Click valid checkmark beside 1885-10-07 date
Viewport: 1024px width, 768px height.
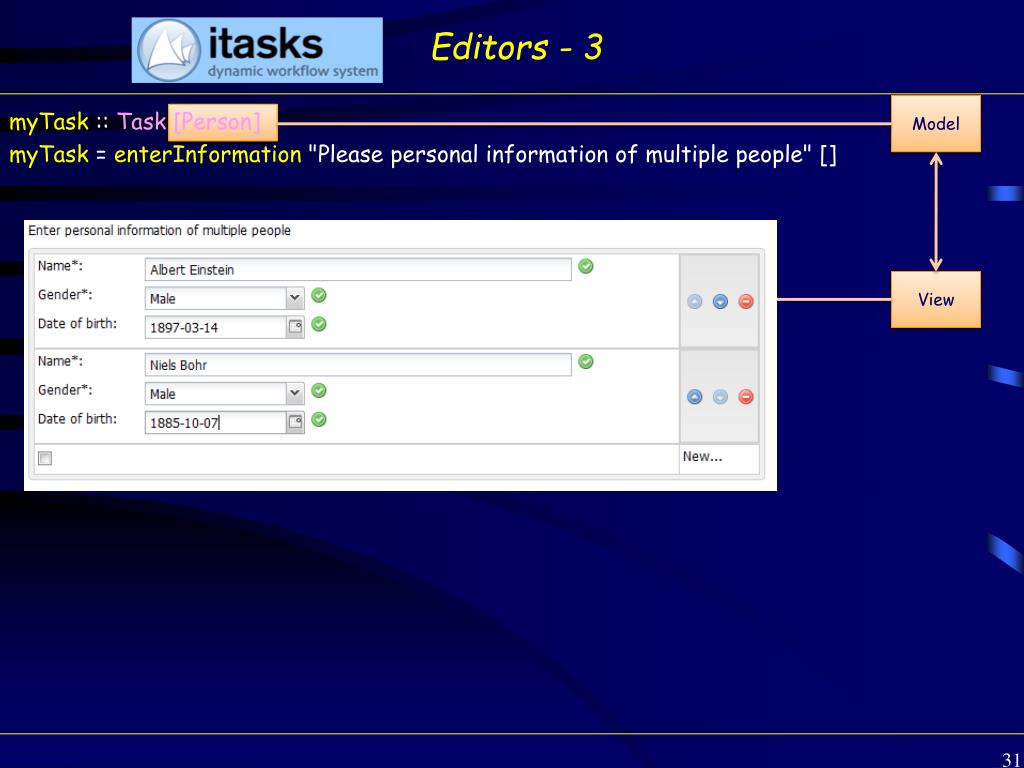click(x=319, y=419)
